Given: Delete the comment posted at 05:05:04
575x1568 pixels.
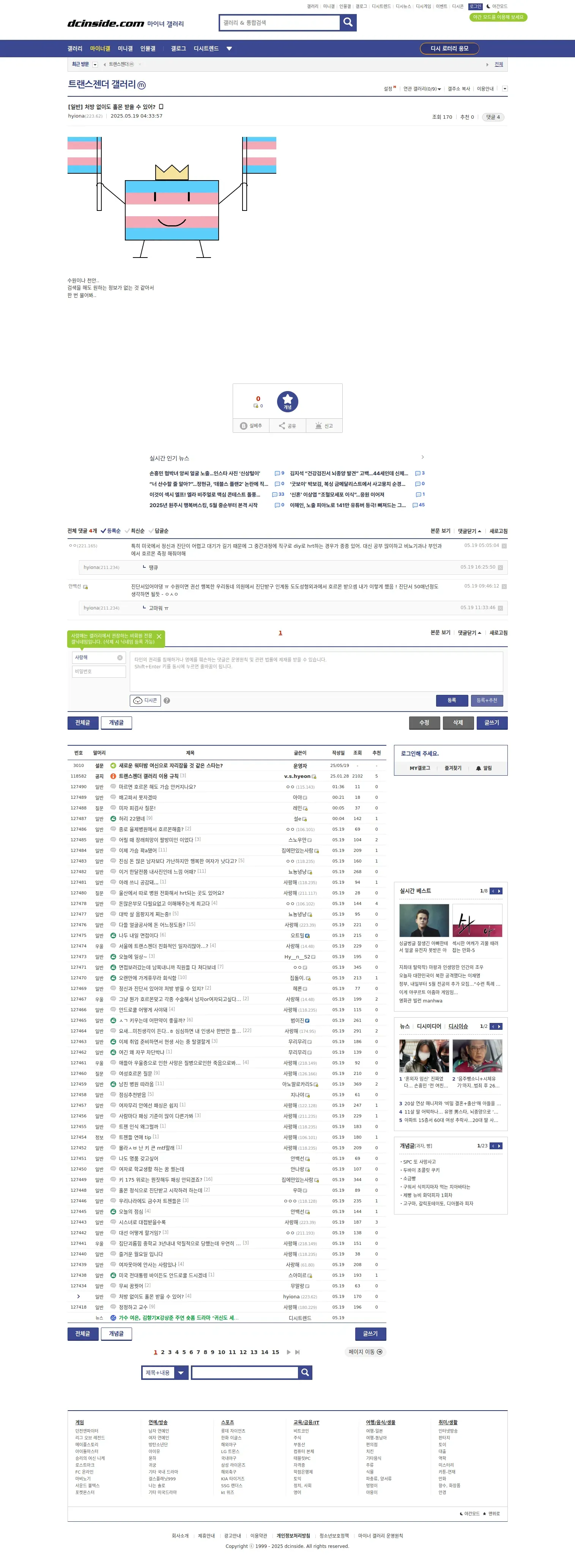Looking at the screenshot, I should pyautogui.click(x=504, y=546).
